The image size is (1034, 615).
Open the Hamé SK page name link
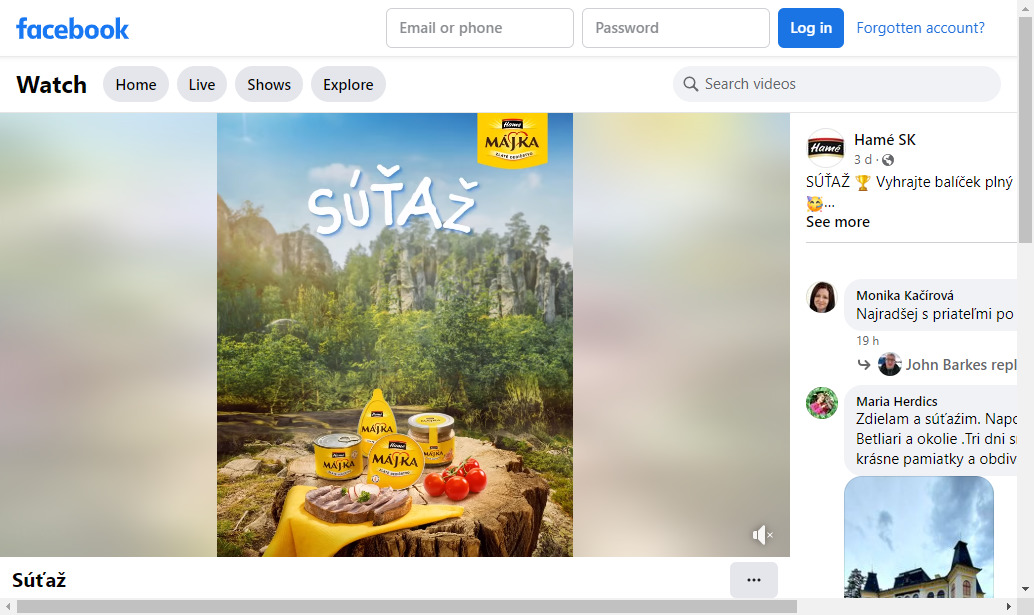884,140
